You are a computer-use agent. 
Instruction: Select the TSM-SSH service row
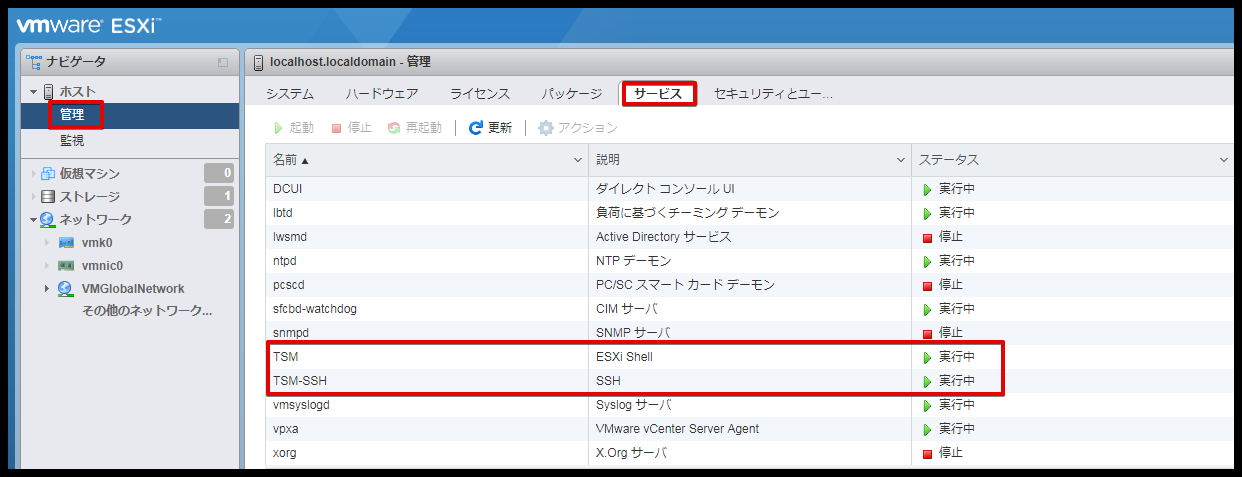click(x=749, y=381)
